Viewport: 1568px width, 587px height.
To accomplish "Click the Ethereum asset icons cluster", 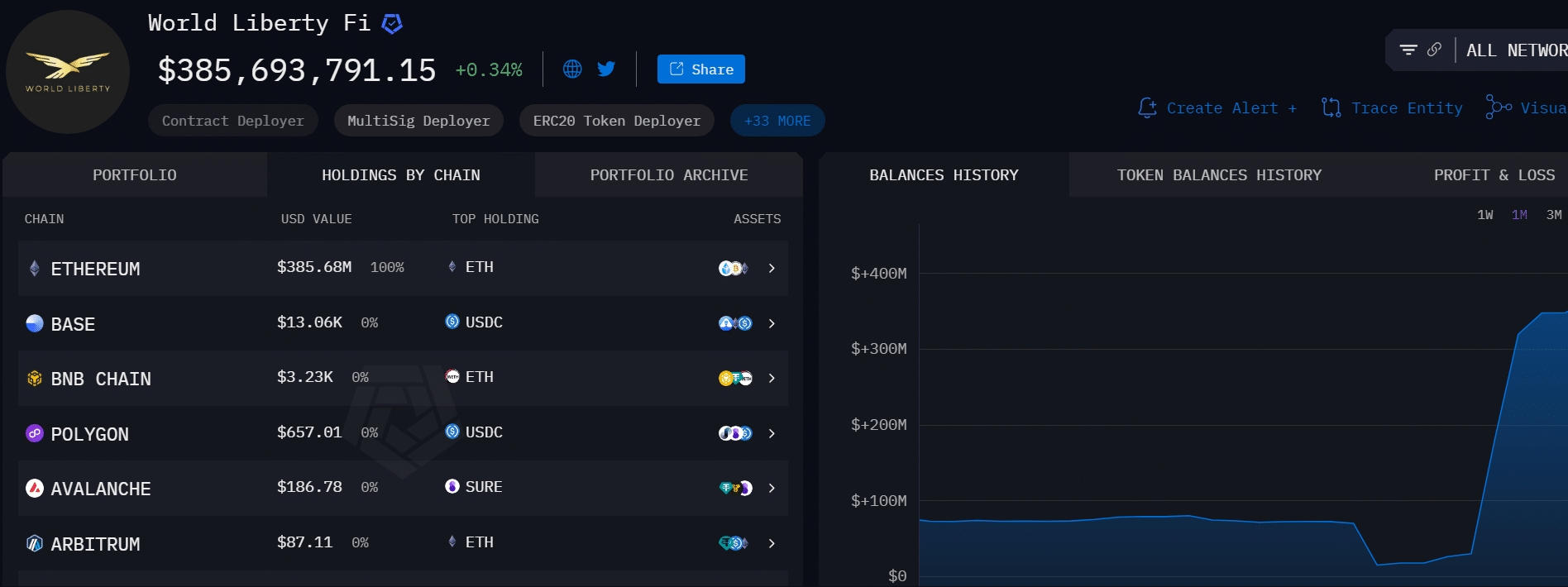I will 734,268.
